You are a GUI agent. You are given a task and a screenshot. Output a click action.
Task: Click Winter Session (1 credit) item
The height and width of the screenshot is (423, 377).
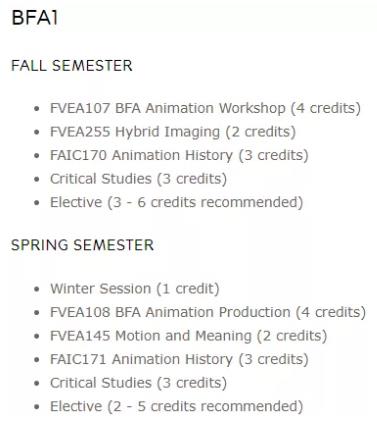(135, 289)
